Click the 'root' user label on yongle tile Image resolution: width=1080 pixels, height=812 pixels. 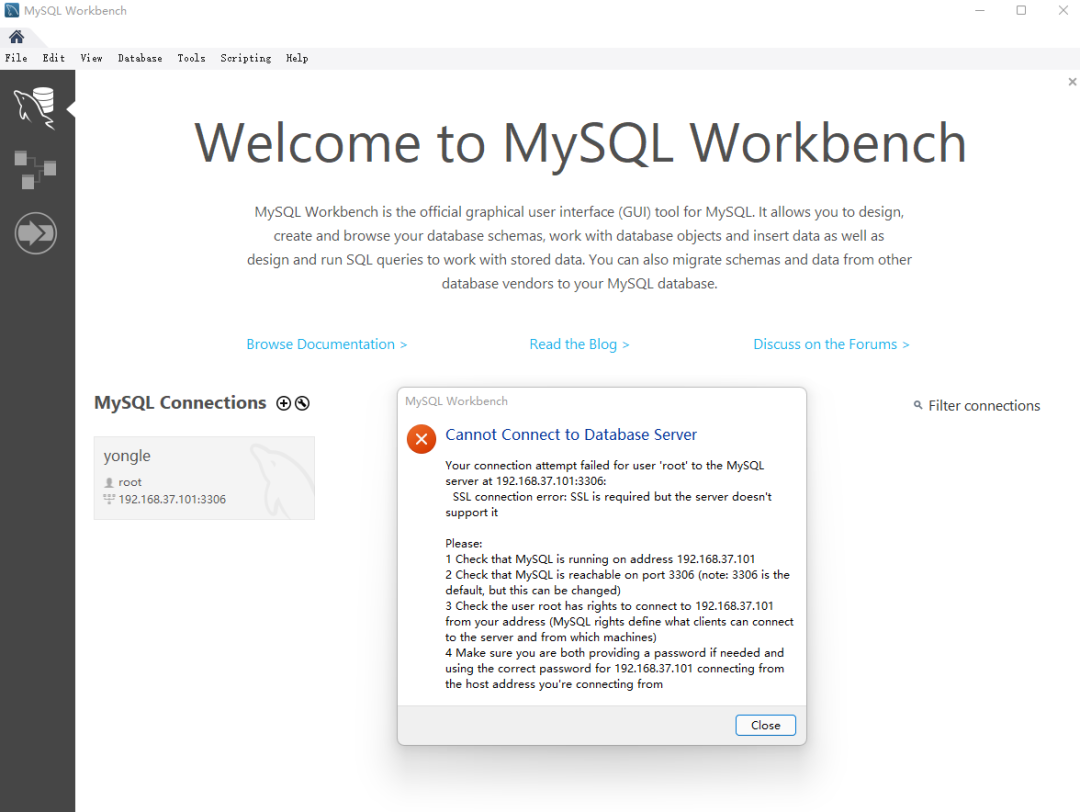[129, 482]
